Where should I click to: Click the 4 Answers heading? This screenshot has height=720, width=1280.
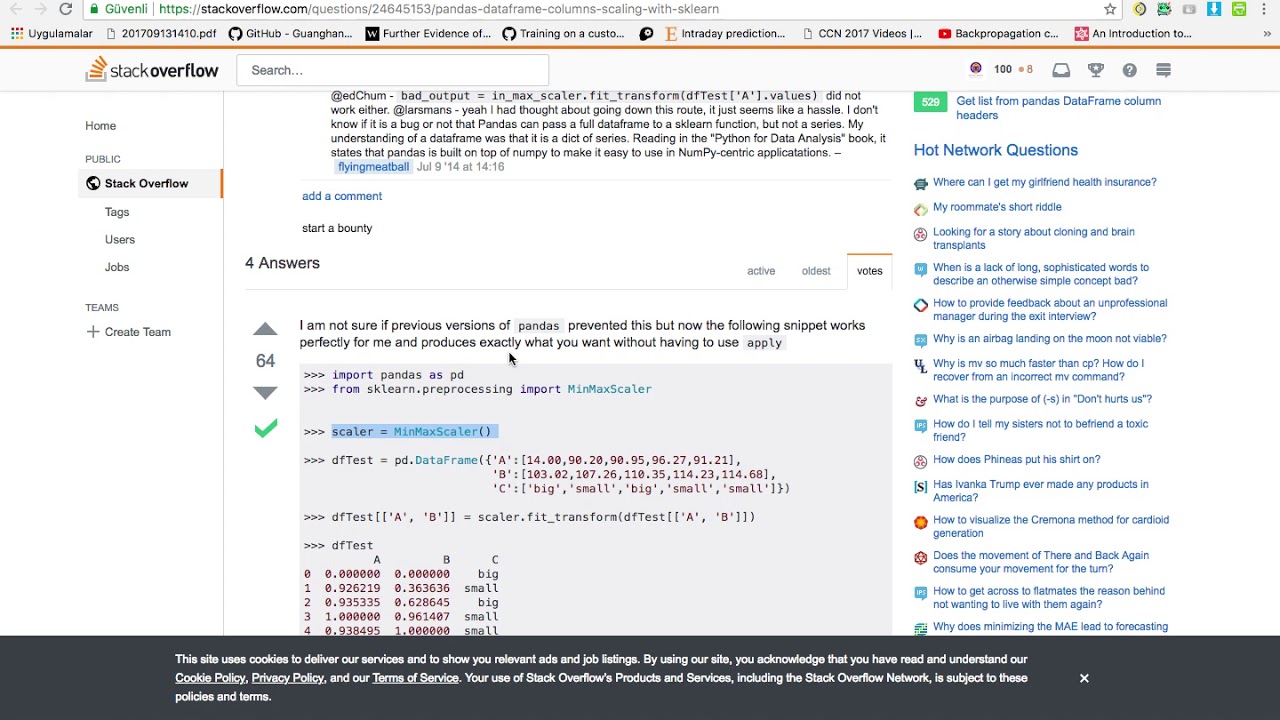pyautogui.click(x=282, y=263)
